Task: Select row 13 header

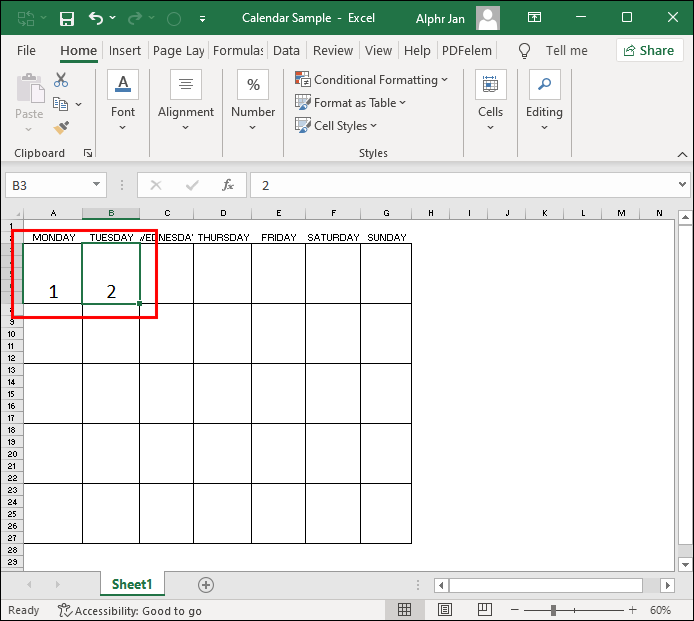Action: tap(12, 370)
